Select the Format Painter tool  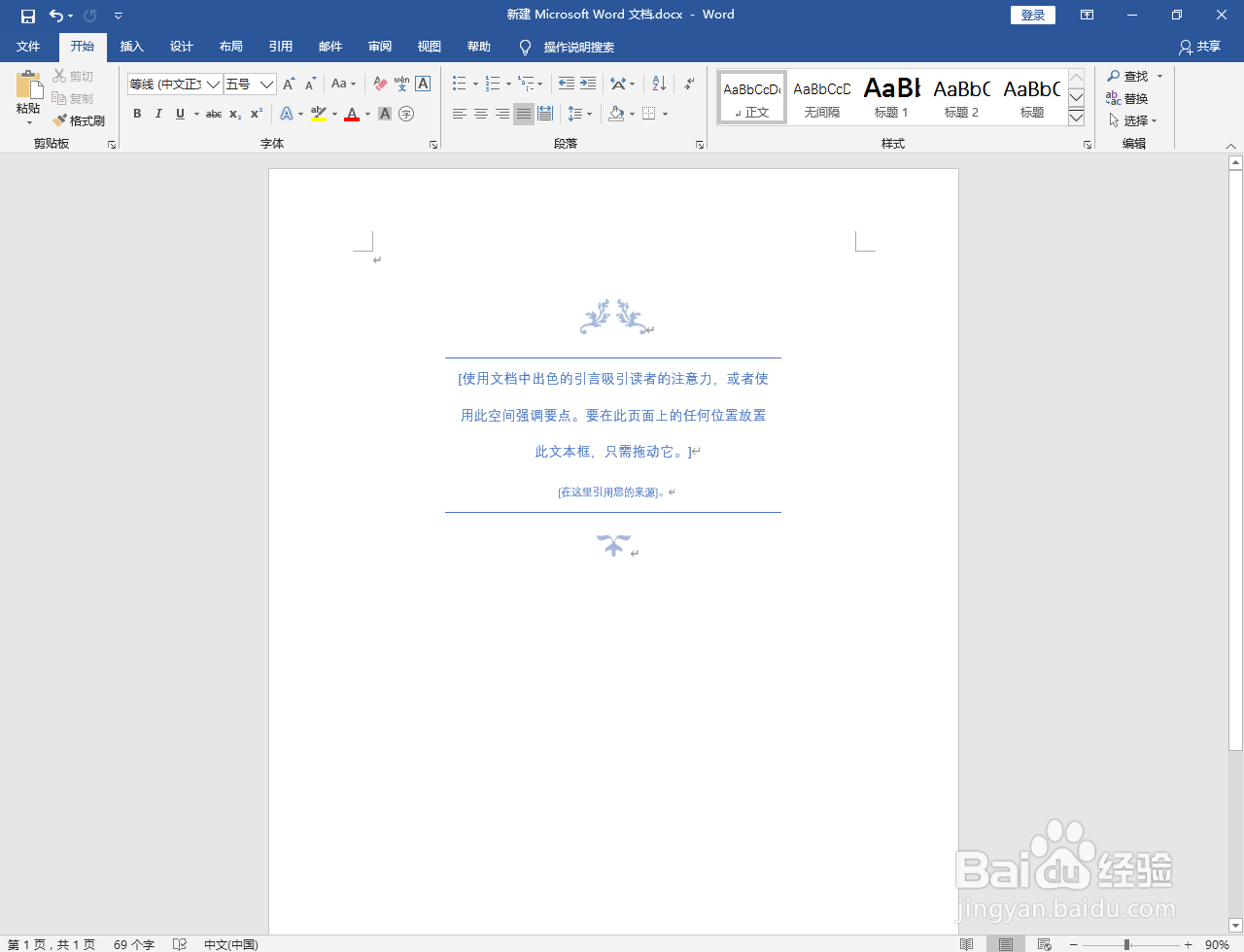pyautogui.click(x=80, y=120)
